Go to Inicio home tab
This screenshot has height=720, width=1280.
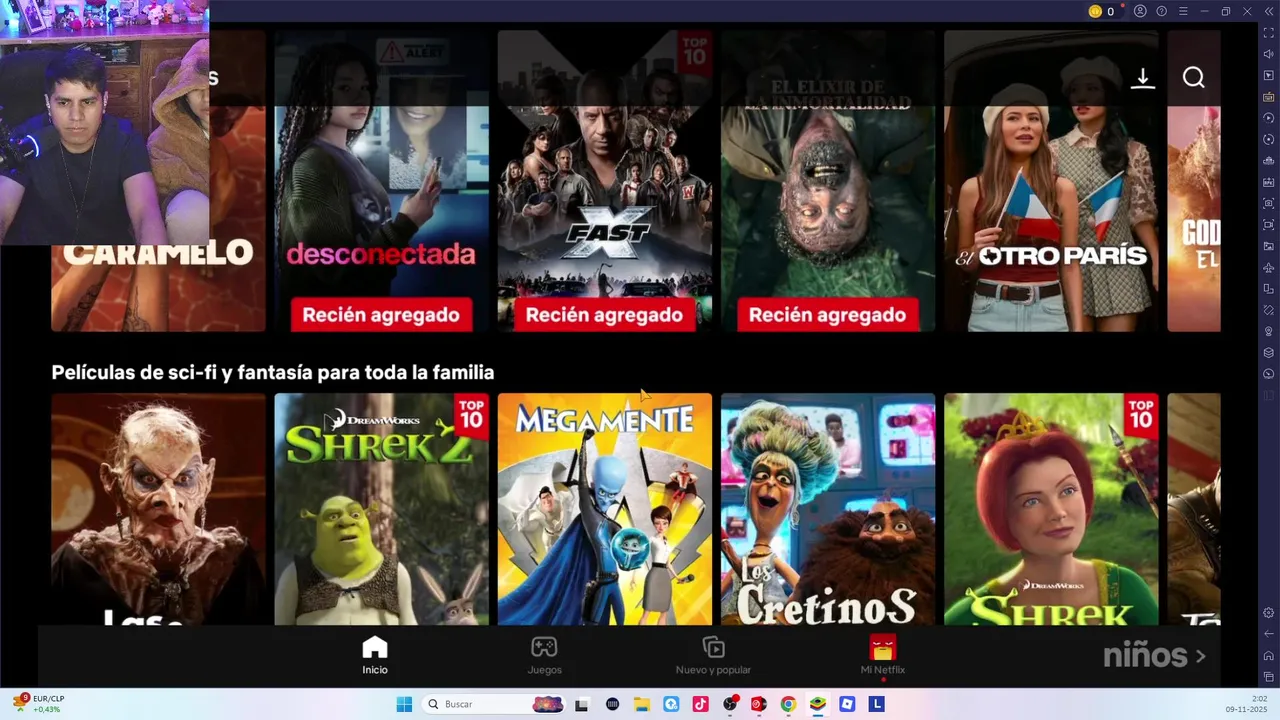[375, 655]
